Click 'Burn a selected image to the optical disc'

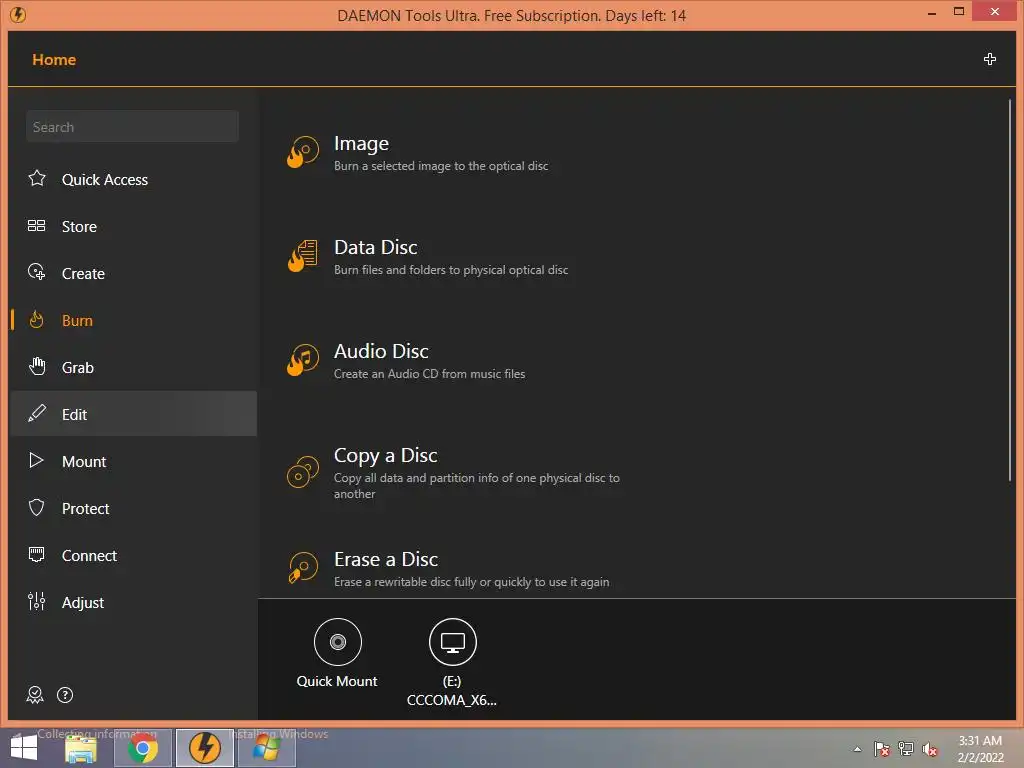tap(441, 166)
